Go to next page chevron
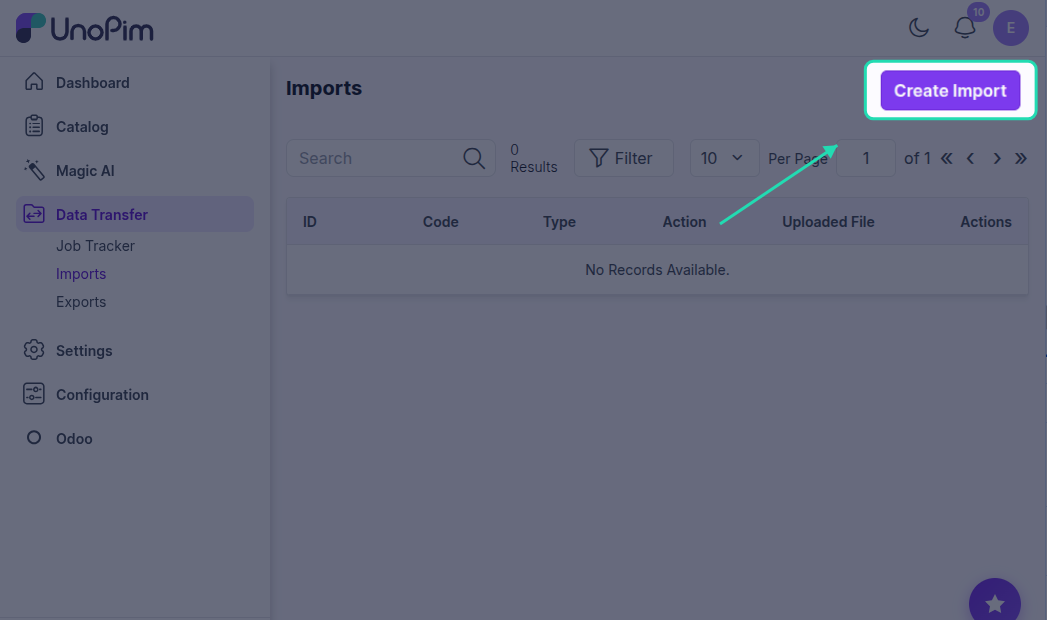 pos(996,158)
